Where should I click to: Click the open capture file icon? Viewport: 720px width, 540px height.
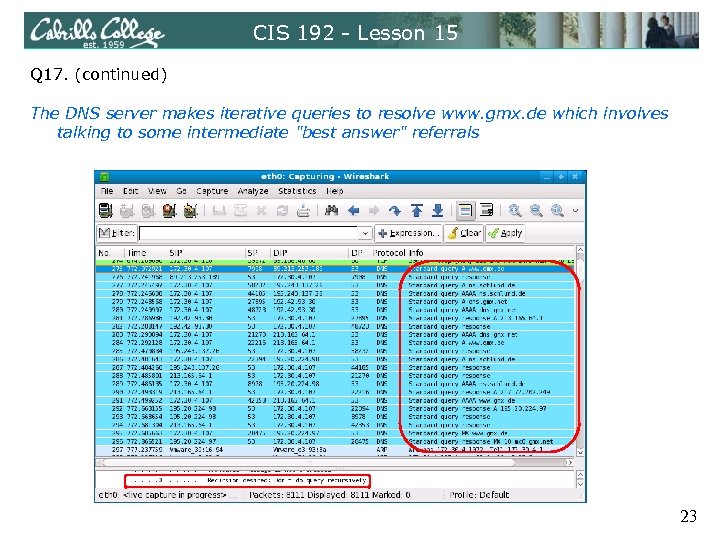tap(219, 211)
